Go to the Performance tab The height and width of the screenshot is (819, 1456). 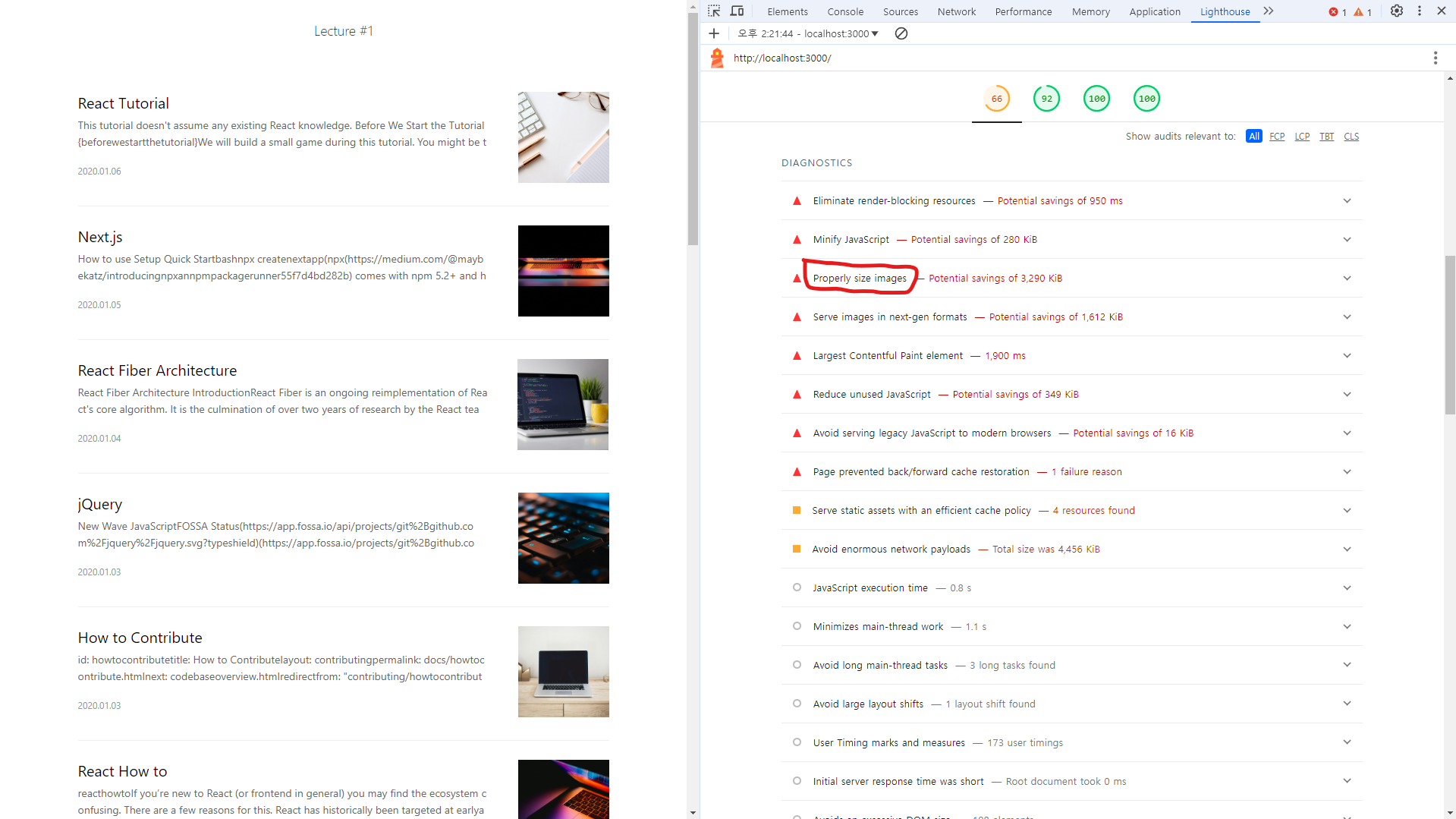[1024, 11]
